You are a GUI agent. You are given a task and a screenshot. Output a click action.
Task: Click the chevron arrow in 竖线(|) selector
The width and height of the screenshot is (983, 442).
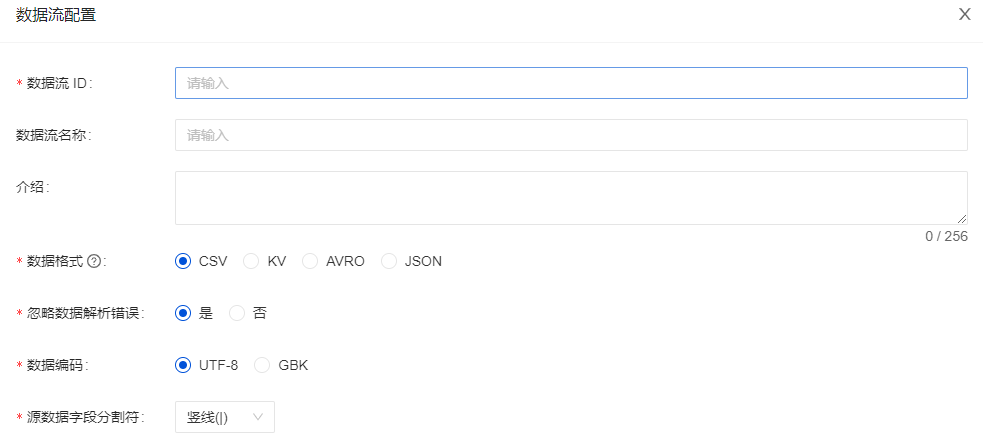click(x=258, y=417)
